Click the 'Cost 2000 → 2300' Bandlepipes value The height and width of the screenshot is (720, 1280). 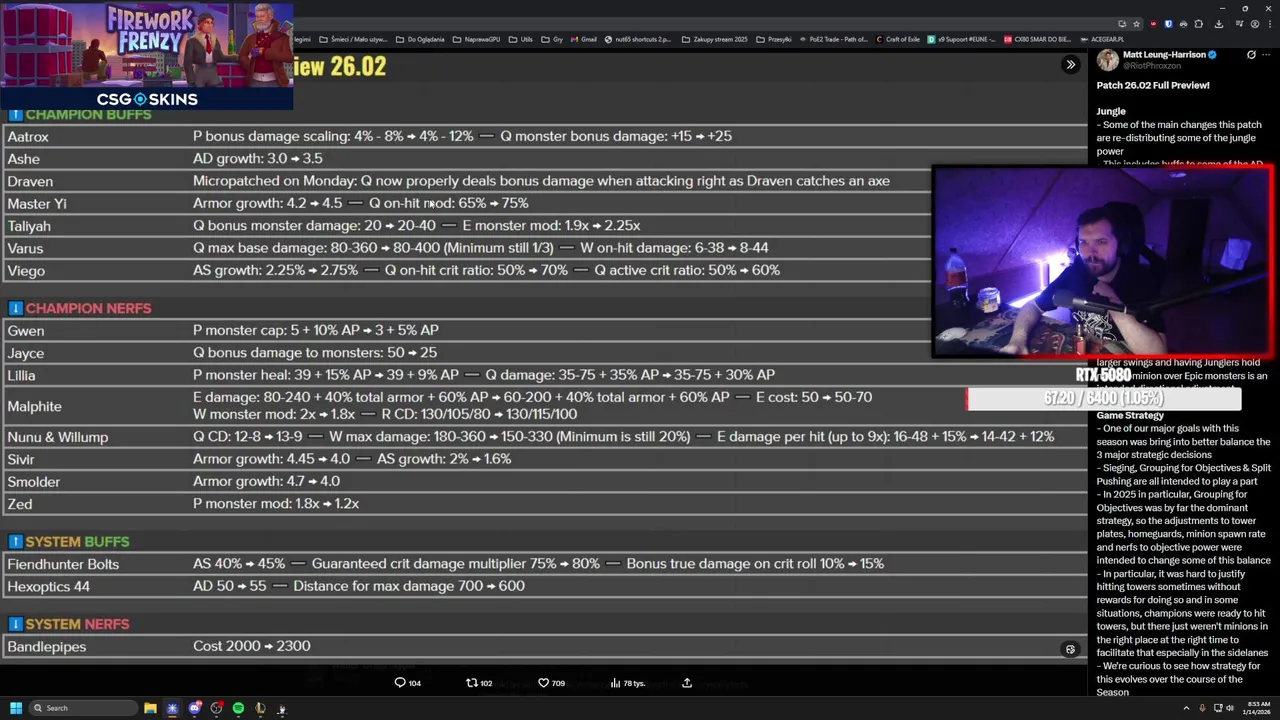tap(252, 646)
